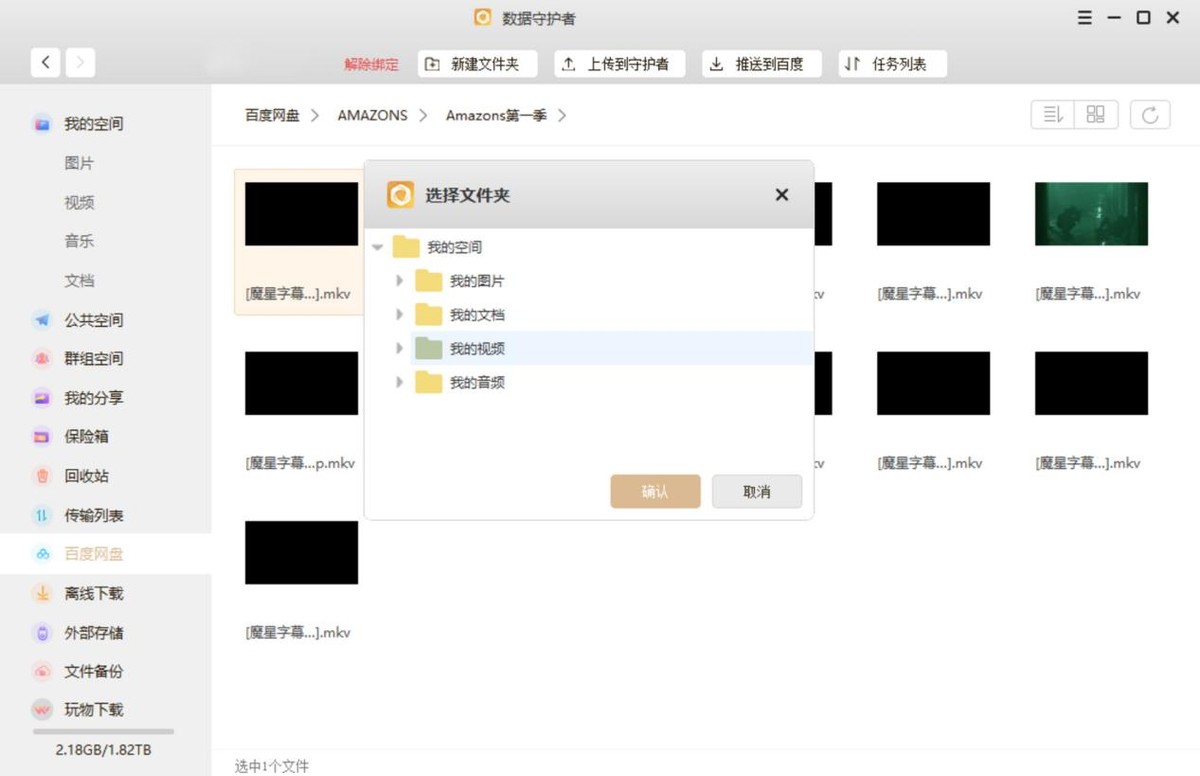
Task: Click the dialog's orange logo icon
Action: tap(401, 194)
